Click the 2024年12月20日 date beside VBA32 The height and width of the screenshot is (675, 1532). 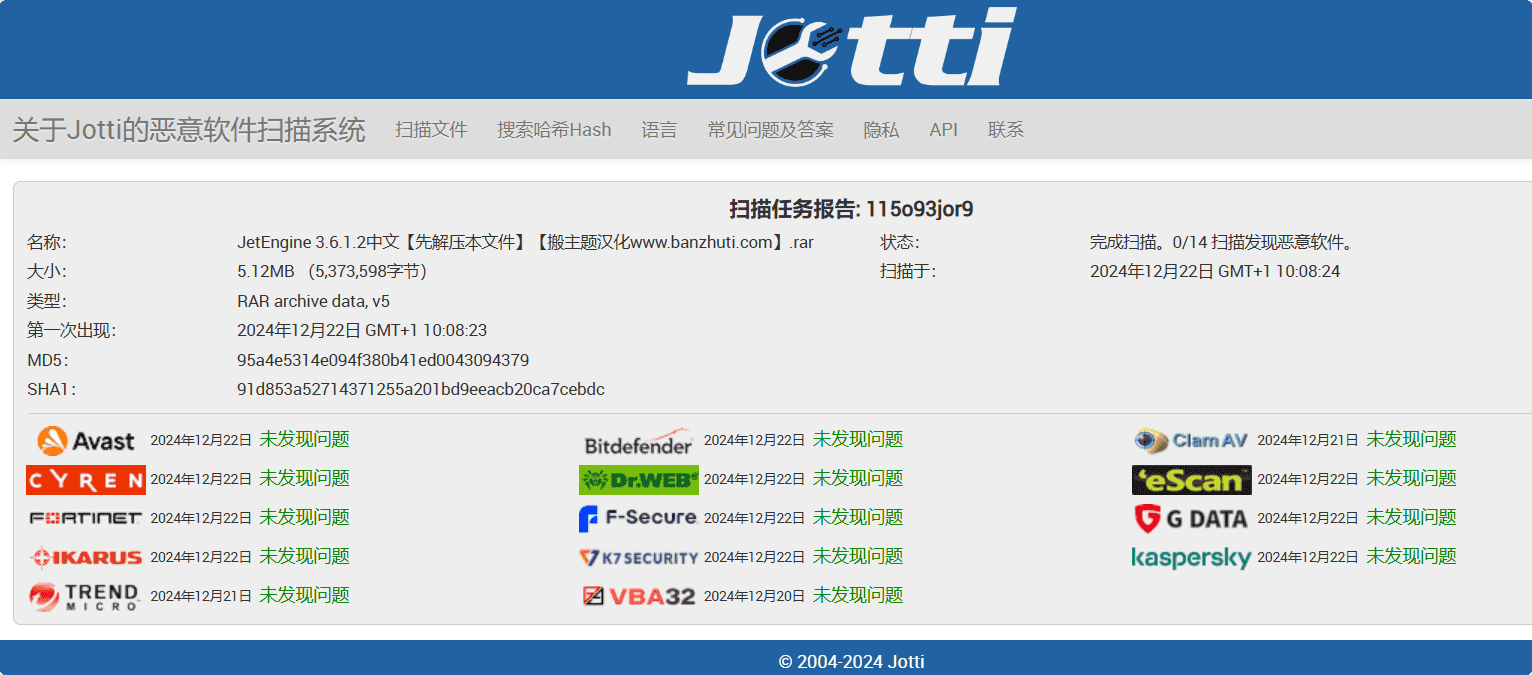pos(755,596)
